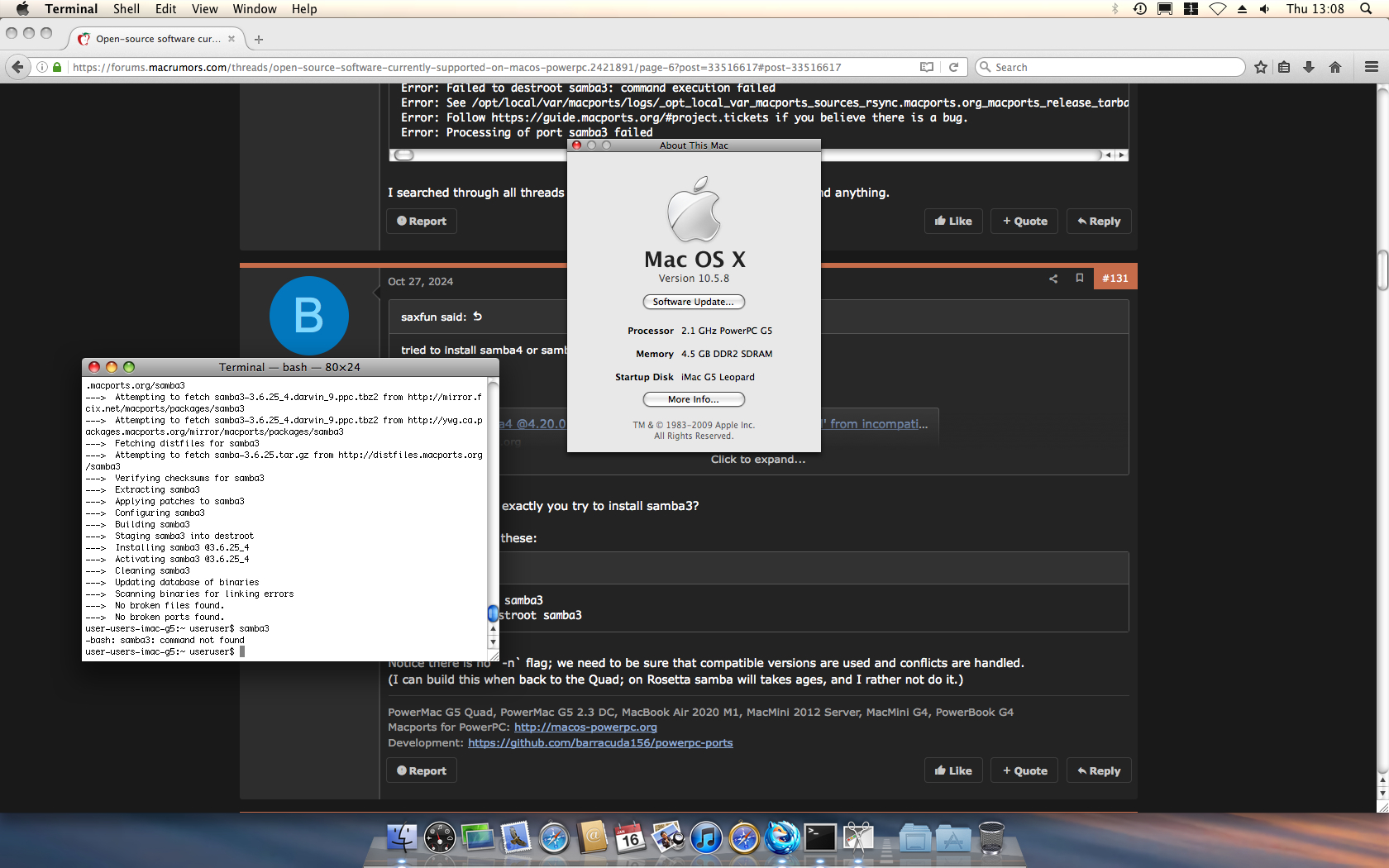Viewport: 1389px width, 868px height.
Task: Click the site information icon in address bar
Action: [x=41, y=67]
